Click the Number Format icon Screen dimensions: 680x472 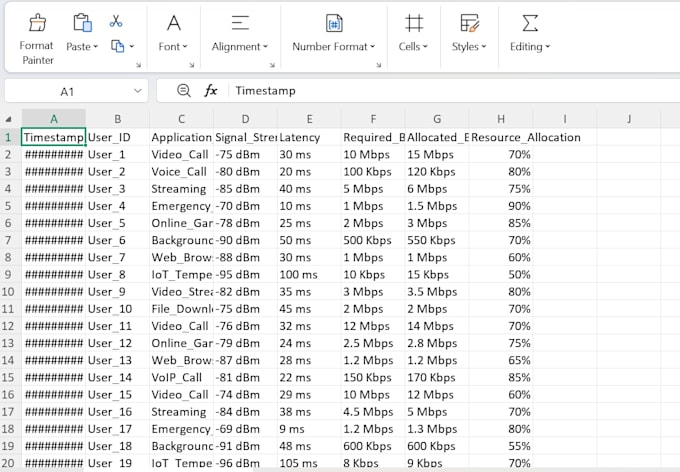click(x=333, y=23)
